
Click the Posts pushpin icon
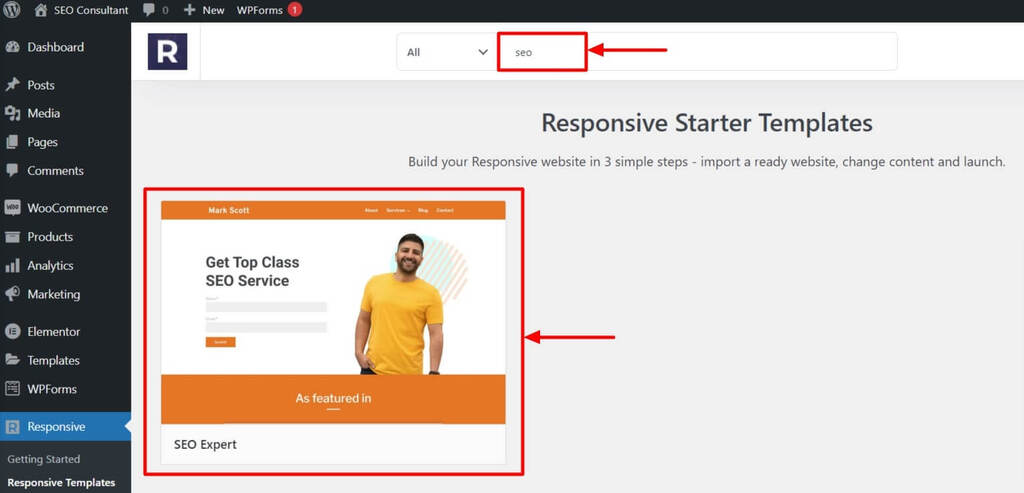12,85
